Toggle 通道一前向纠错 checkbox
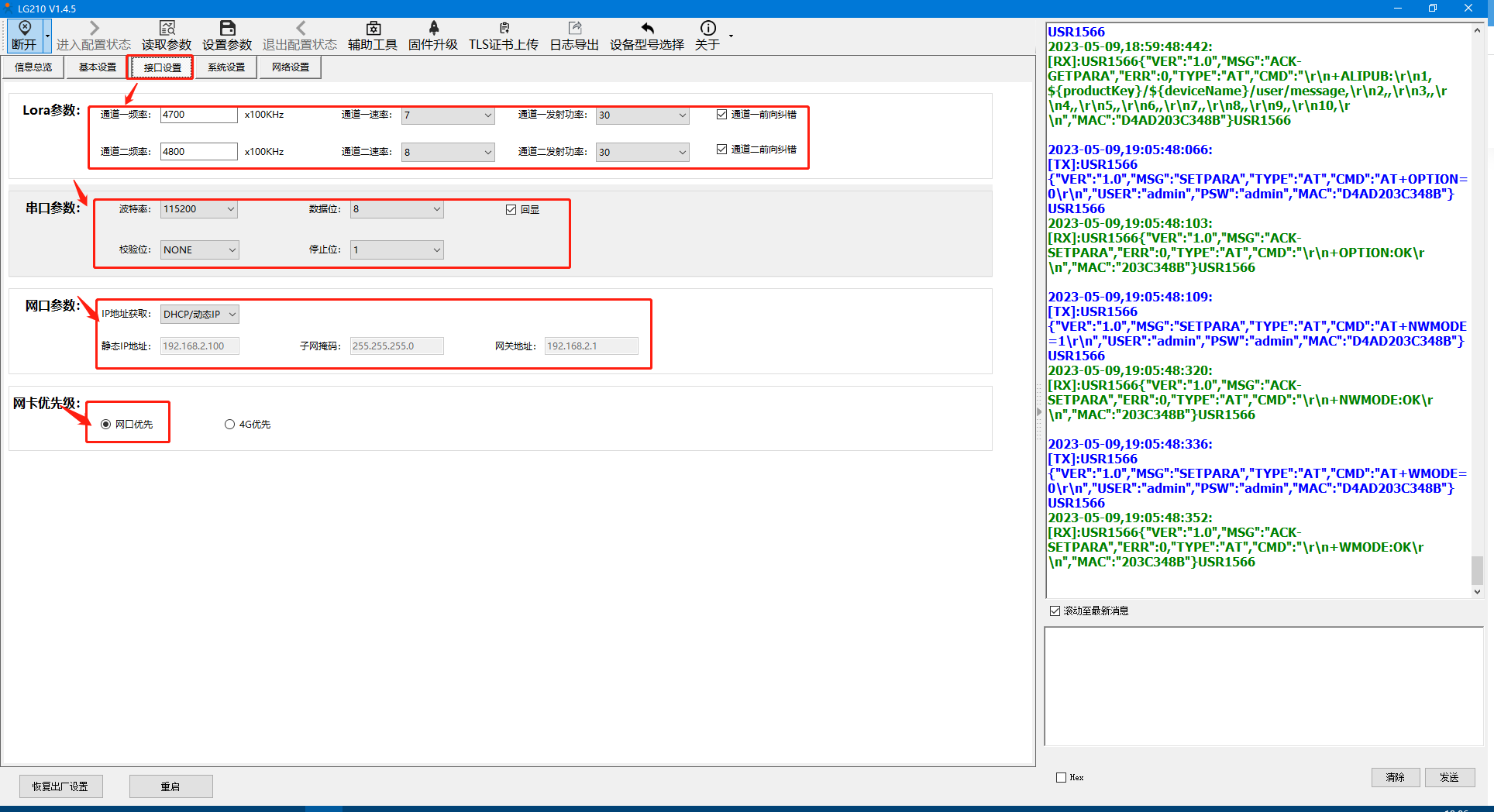The image size is (1494, 812). tap(721, 115)
